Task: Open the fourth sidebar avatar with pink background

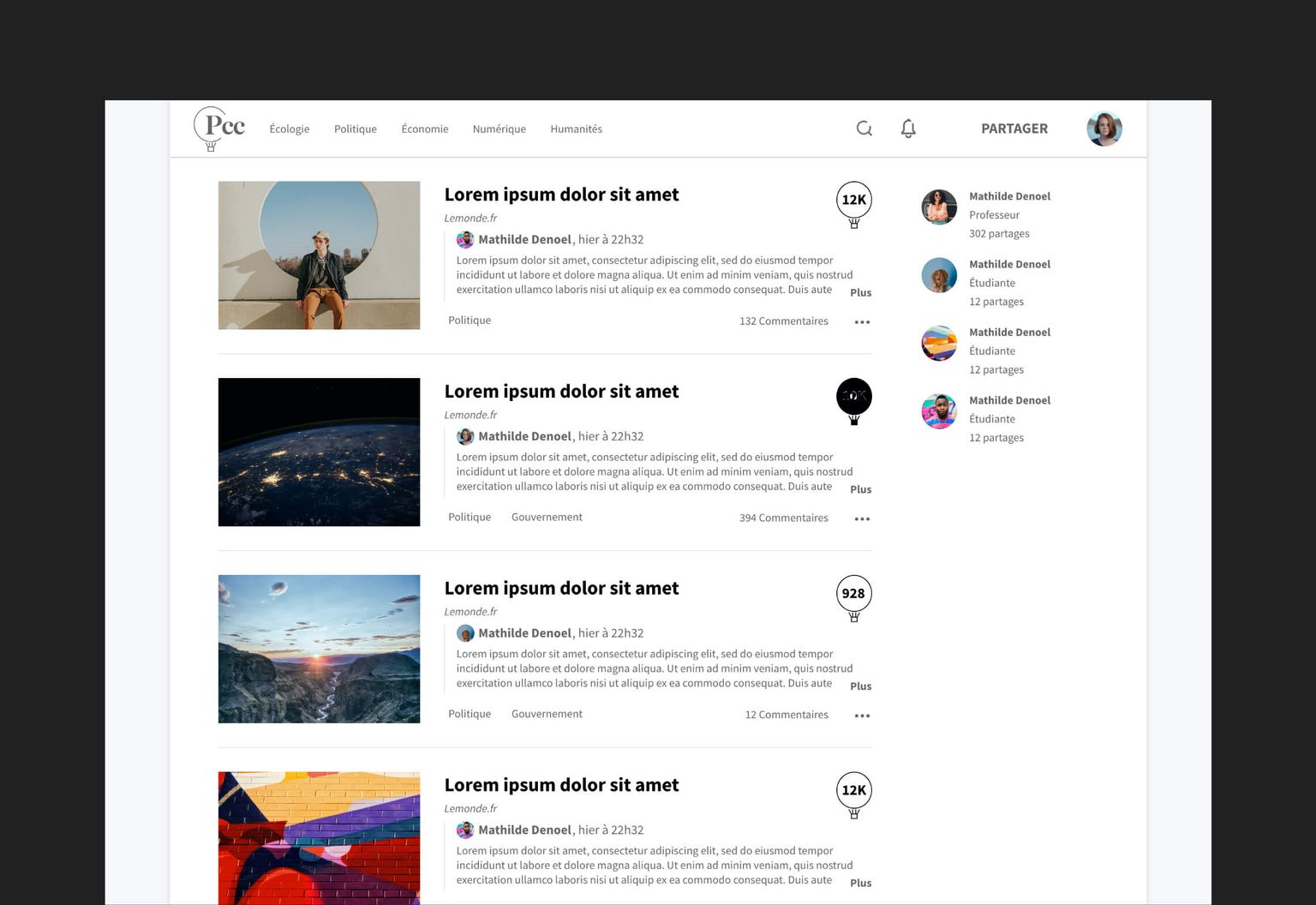Action: tap(939, 411)
